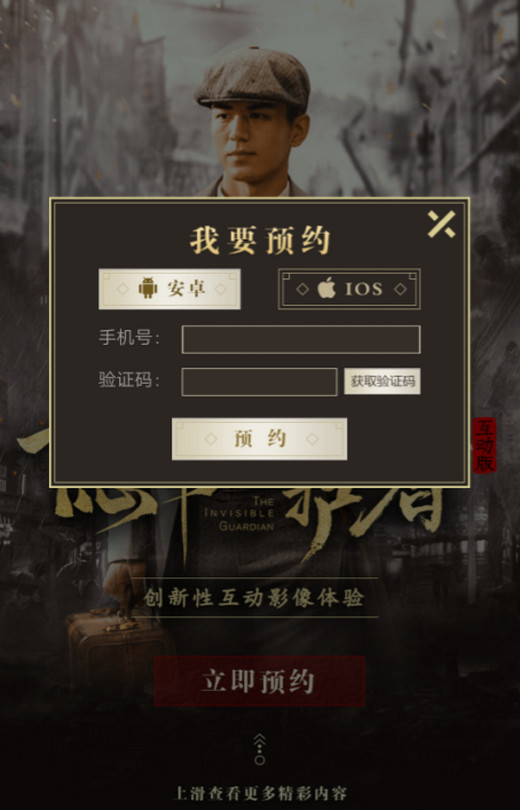Image resolution: width=520 pixels, height=810 pixels.
Task: Click the 创新性互动影像体验 tagline
Action: pos(254,598)
